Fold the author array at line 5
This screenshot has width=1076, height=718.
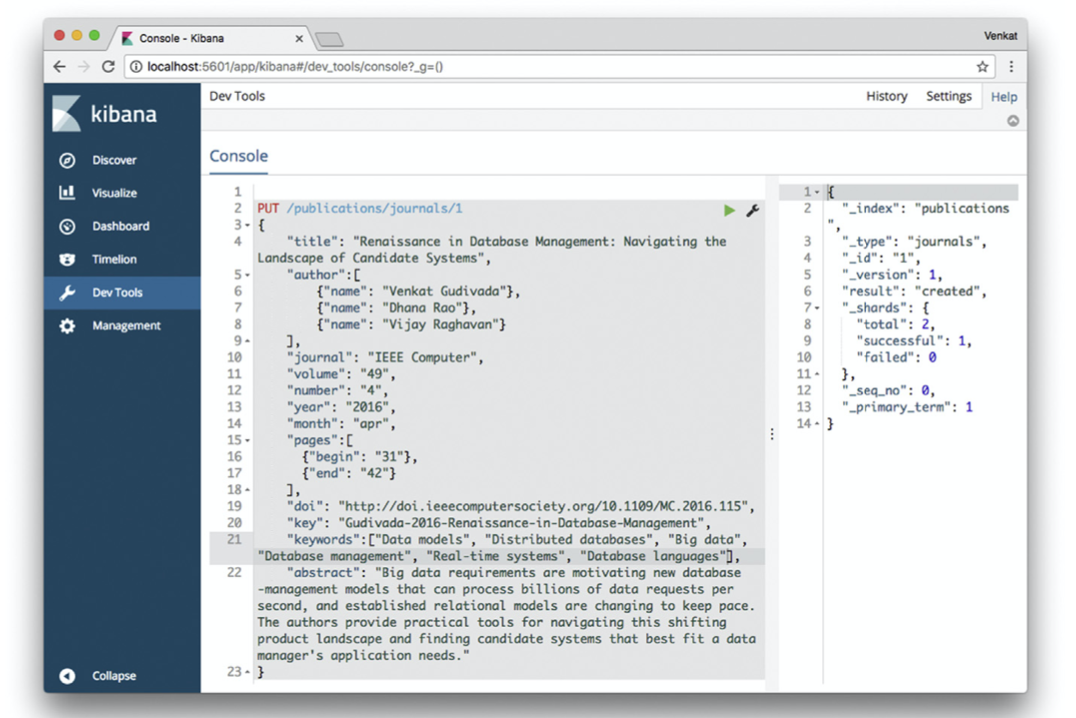[x=248, y=275]
